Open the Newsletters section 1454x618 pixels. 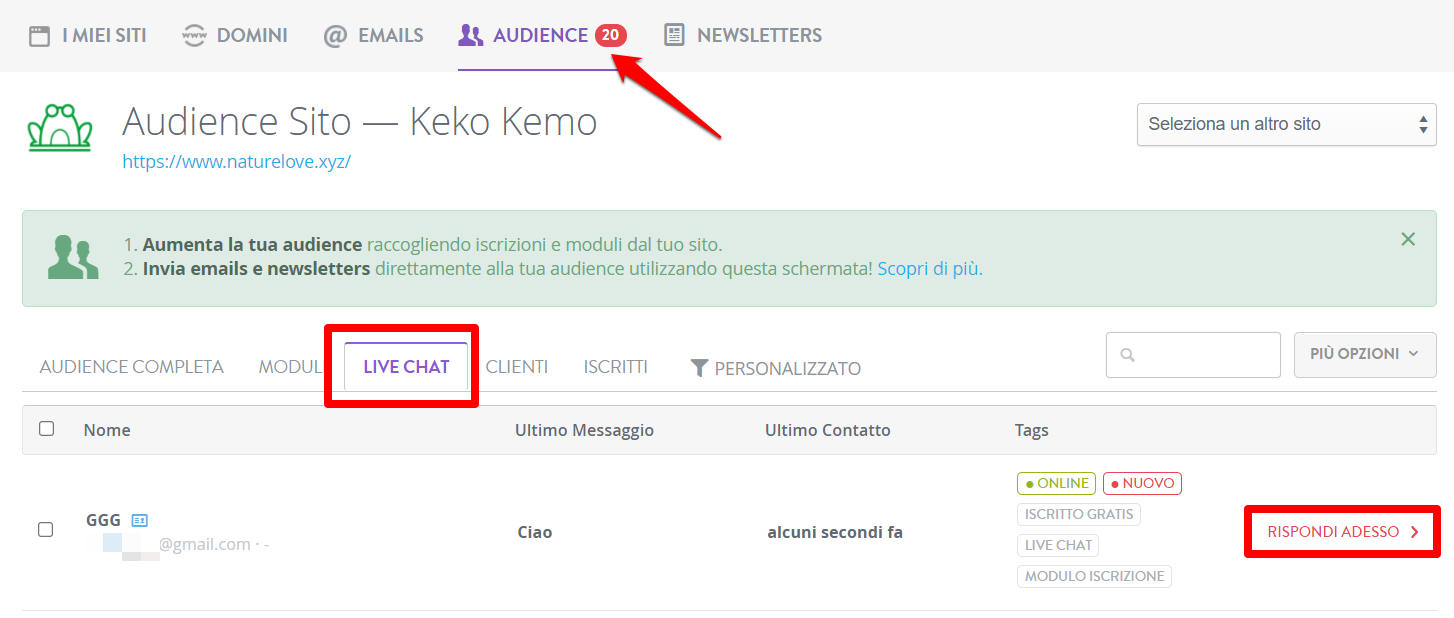coord(743,36)
